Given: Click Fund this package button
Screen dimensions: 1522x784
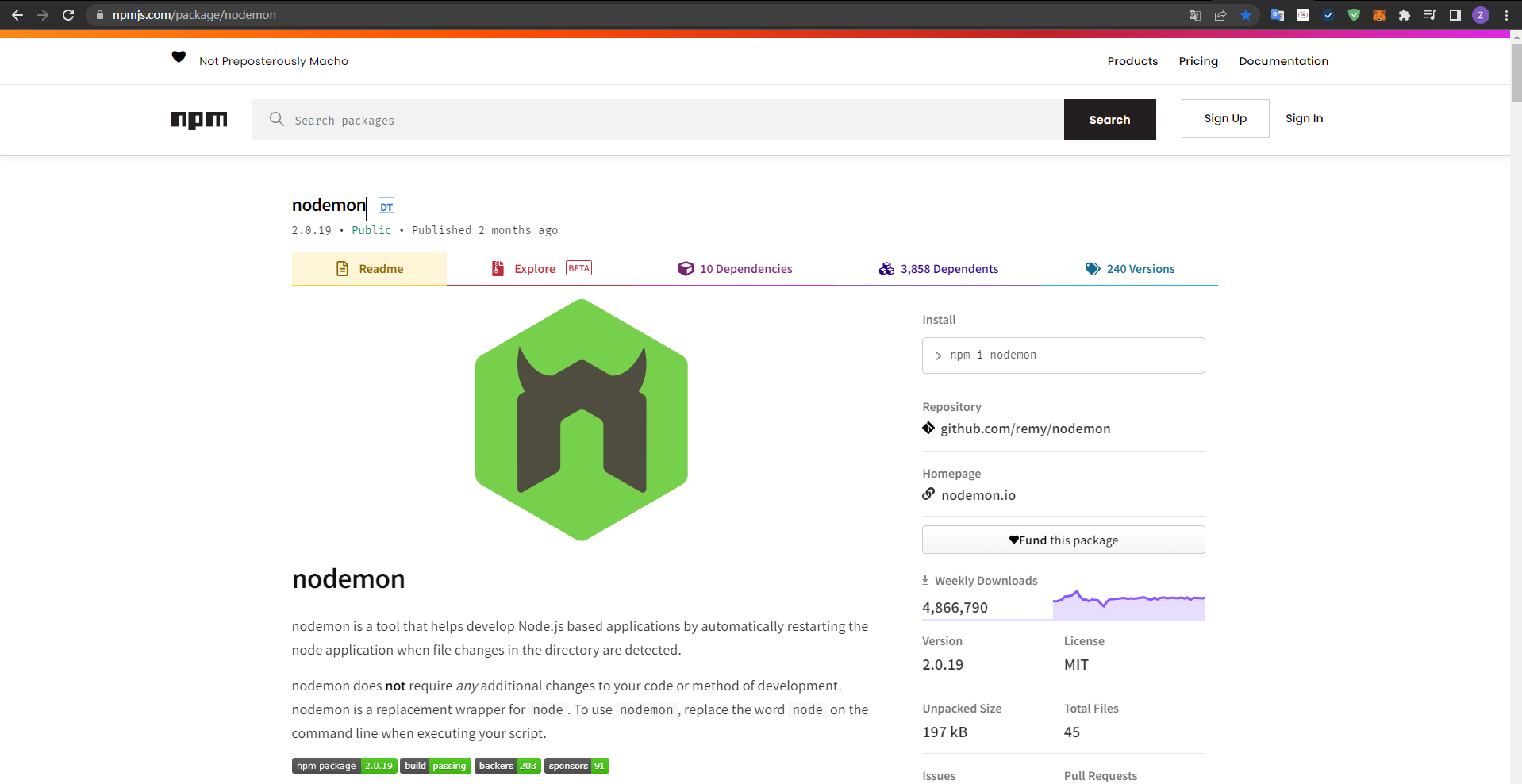Looking at the screenshot, I should (x=1063, y=540).
